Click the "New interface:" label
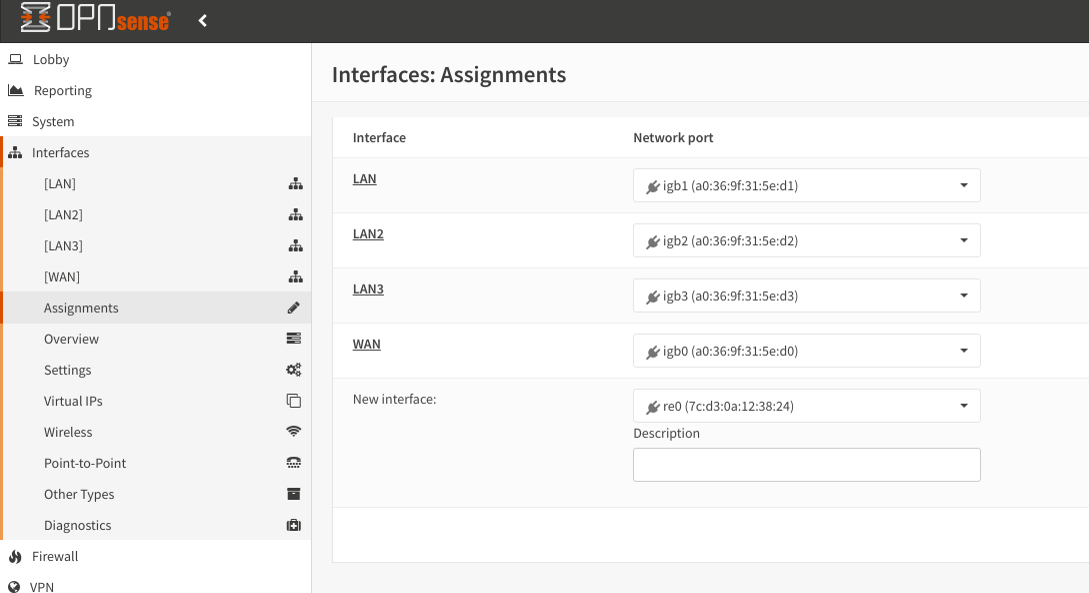This screenshot has height=593, width=1089. (394, 399)
